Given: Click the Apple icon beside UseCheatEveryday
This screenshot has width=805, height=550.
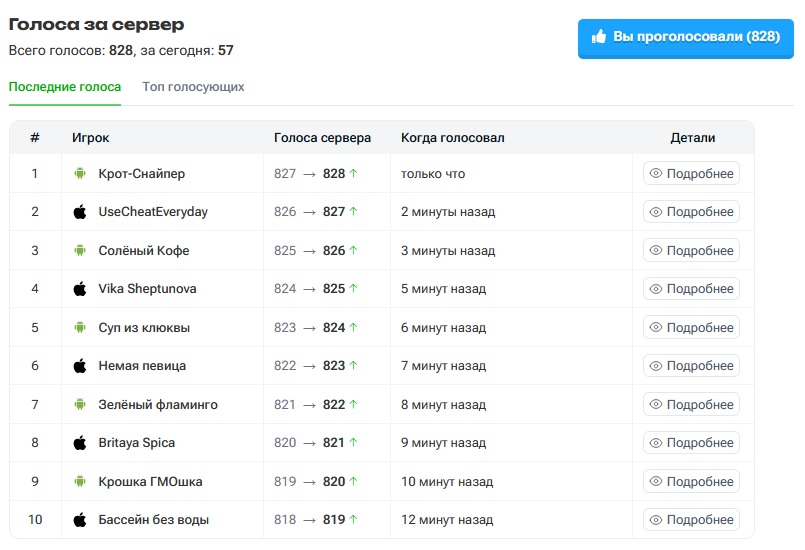Looking at the screenshot, I should pyautogui.click(x=80, y=212).
